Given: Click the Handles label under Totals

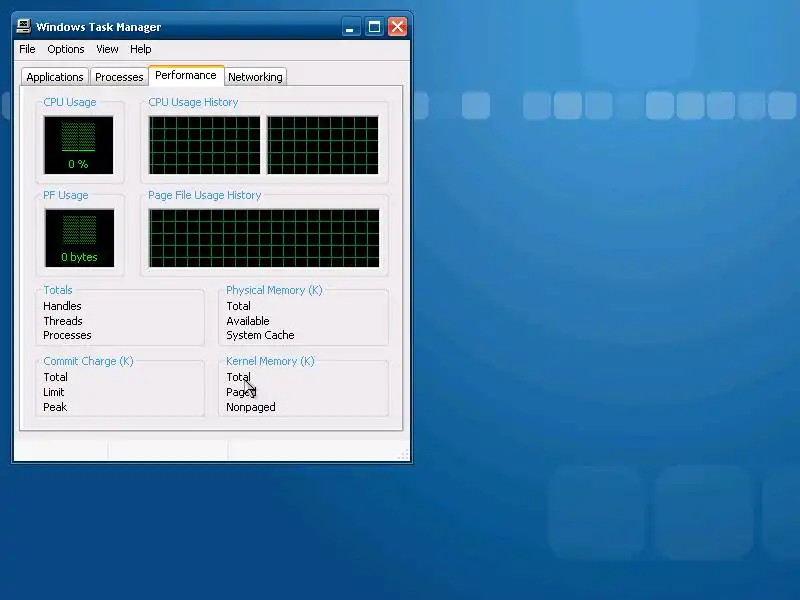Looking at the screenshot, I should 62,306.
